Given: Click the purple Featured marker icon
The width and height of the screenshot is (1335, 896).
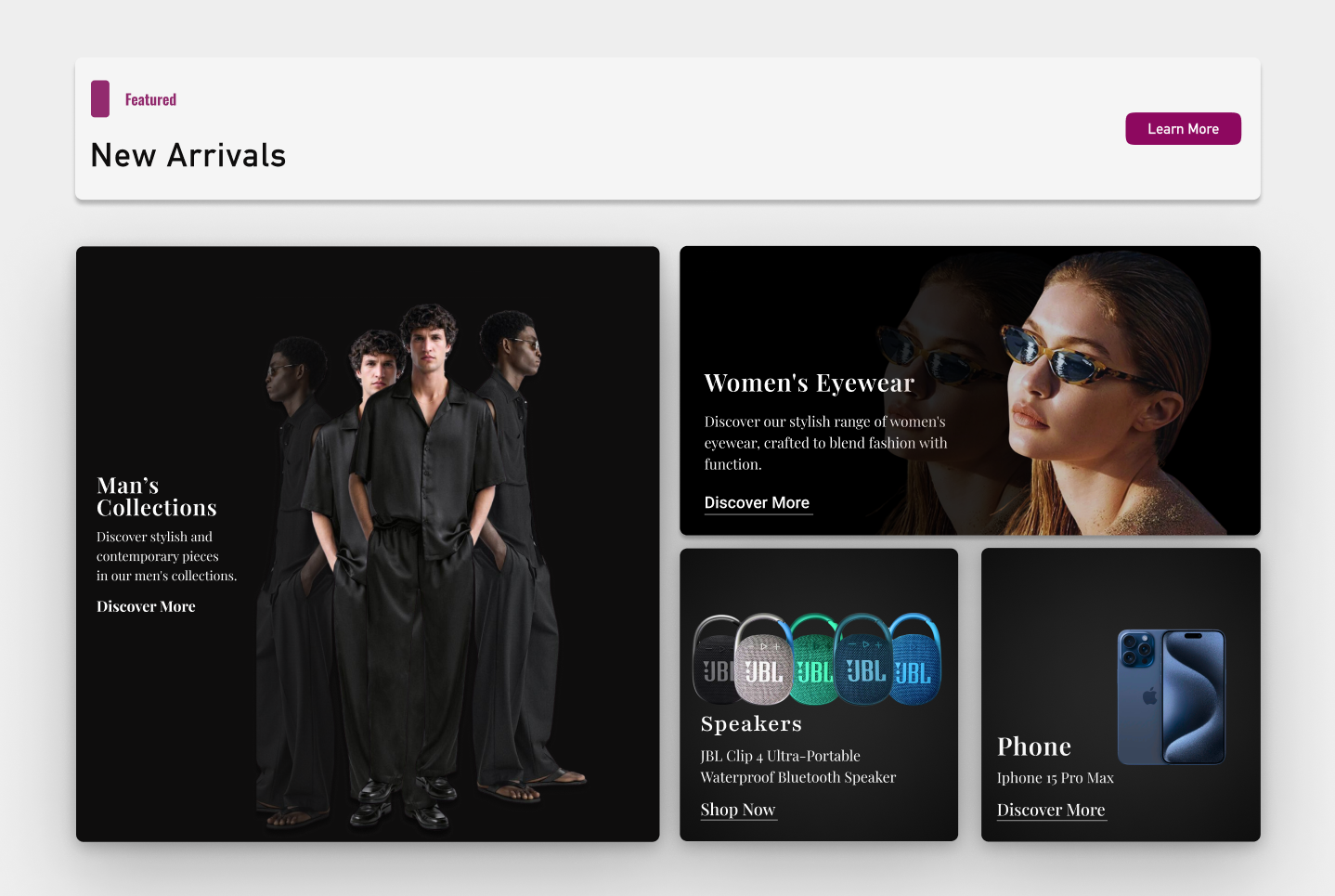Looking at the screenshot, I should coord(100,99).
